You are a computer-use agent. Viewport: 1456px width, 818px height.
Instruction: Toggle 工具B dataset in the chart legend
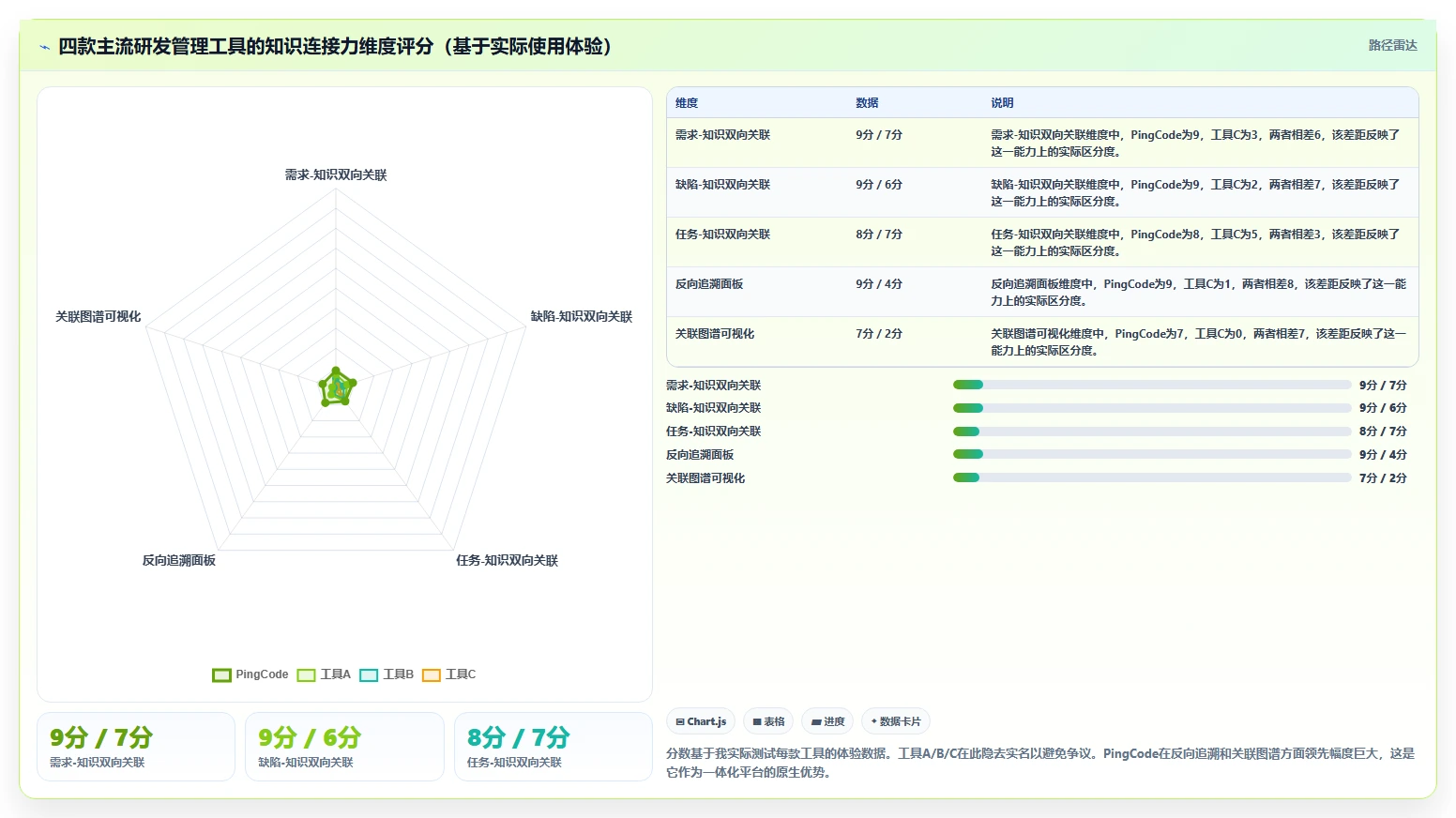click(x=387, y=674)
